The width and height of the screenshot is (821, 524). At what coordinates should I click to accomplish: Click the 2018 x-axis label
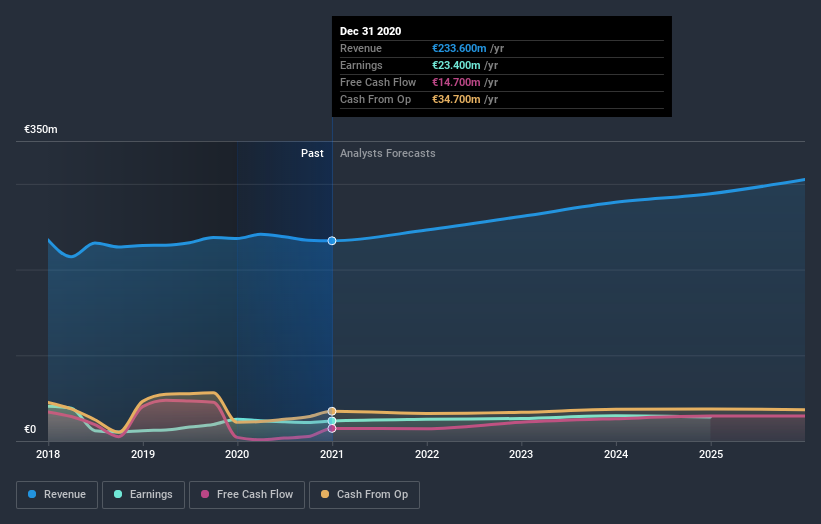click(x=48, y=454)
